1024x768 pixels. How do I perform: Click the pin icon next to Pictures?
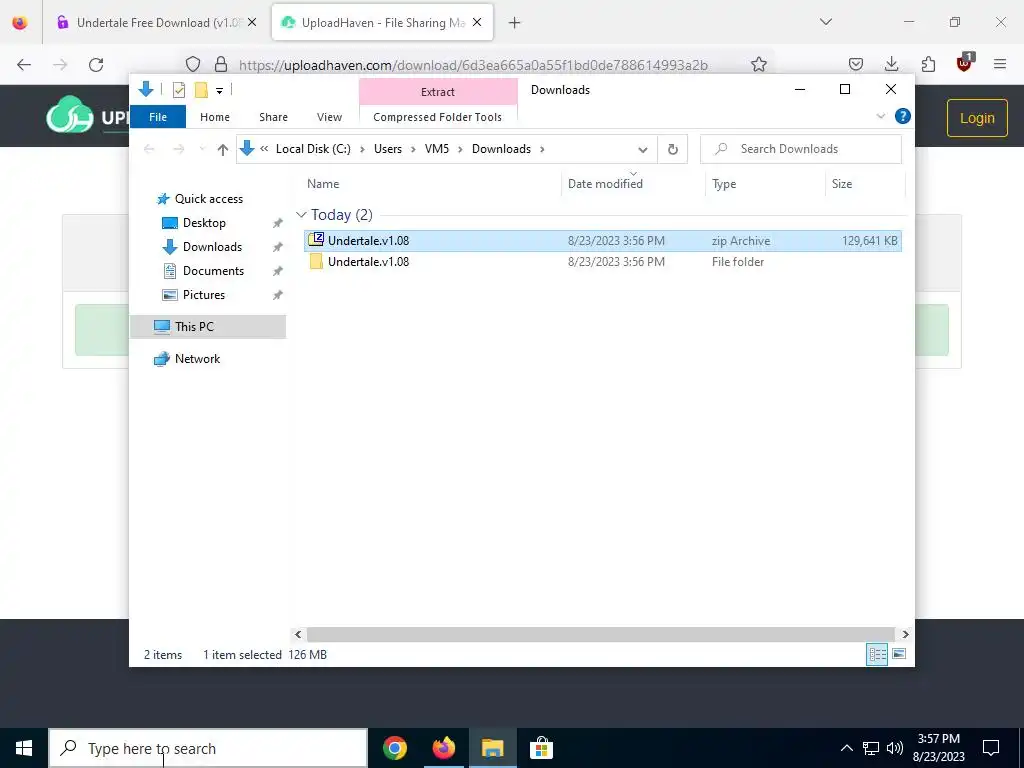click(278, 295)
